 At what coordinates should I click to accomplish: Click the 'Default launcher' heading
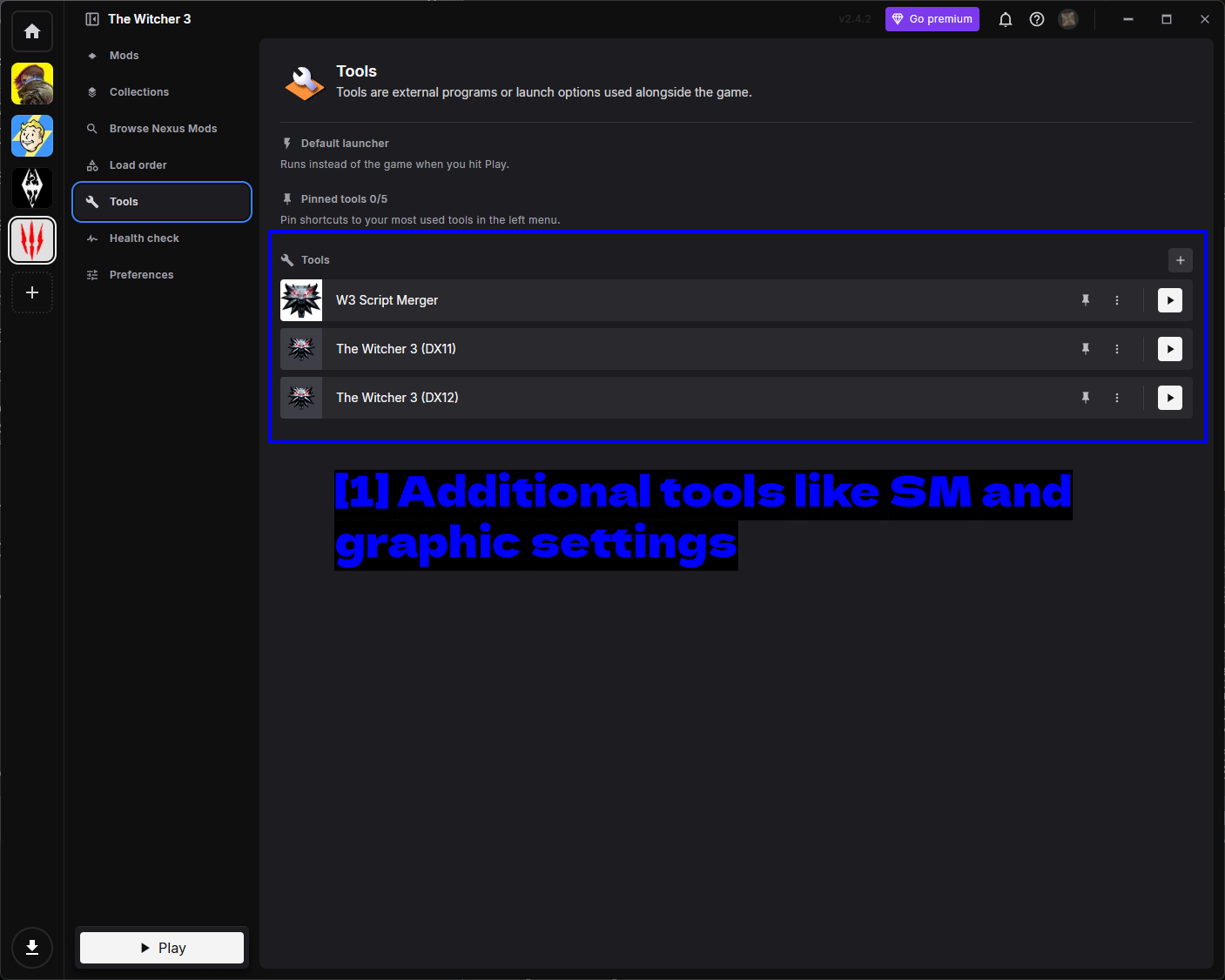pos(345,144)
